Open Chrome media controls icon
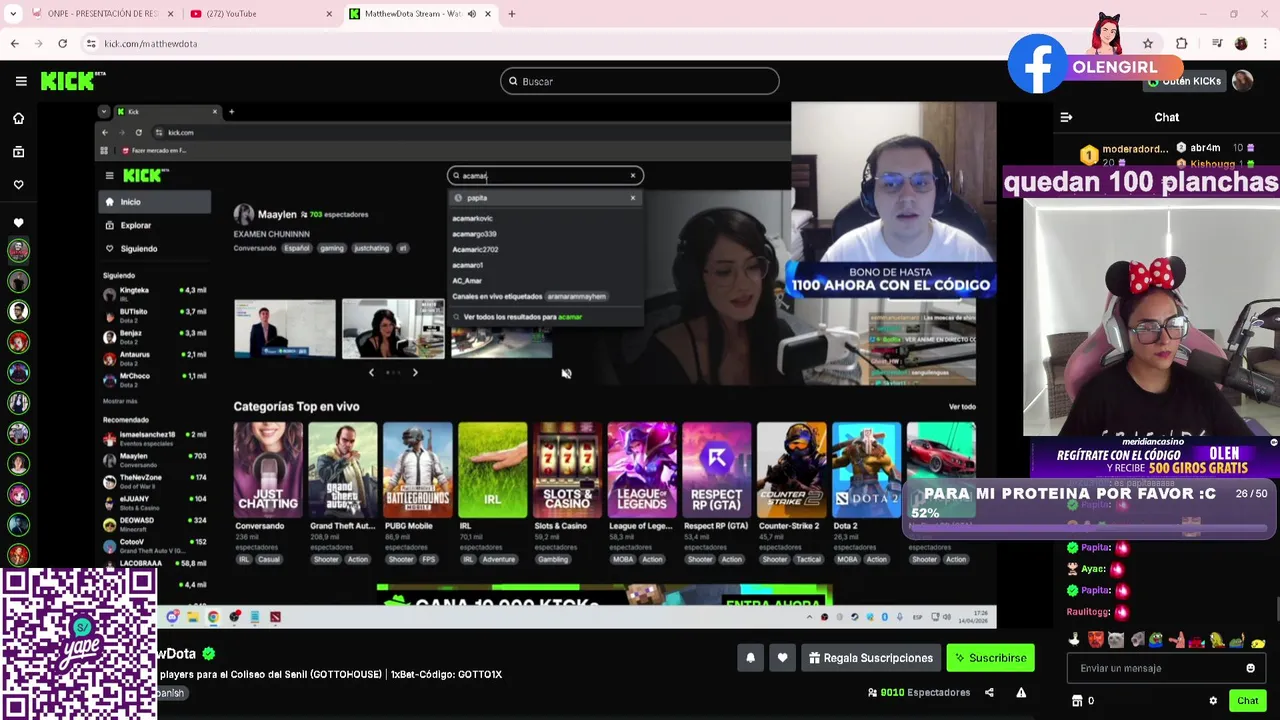This screenshot has height=720, width=1280. (x=1217, y=43)
